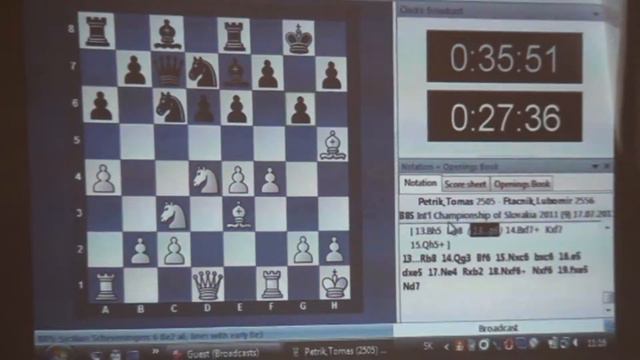Select the white king on h1
Image resolution: width=640 pixels, height=360 pixels.
[335, 284]
